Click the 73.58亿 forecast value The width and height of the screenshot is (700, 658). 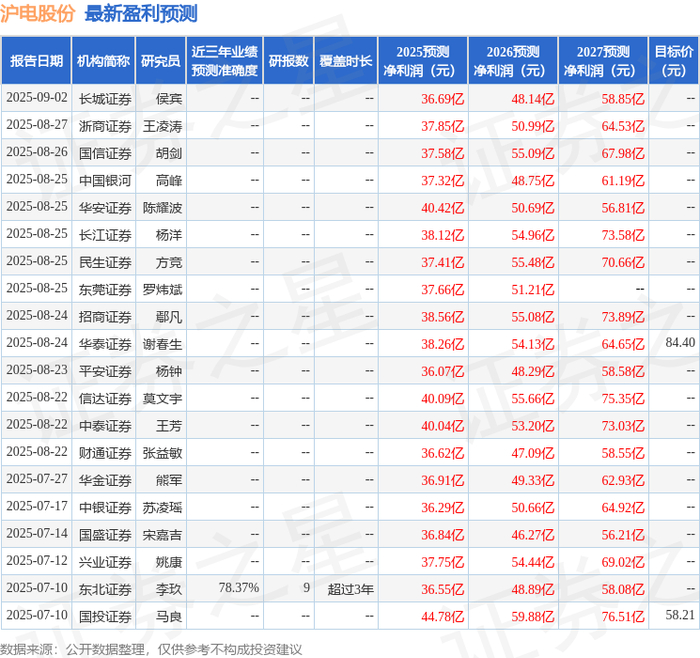pos(623,235)
